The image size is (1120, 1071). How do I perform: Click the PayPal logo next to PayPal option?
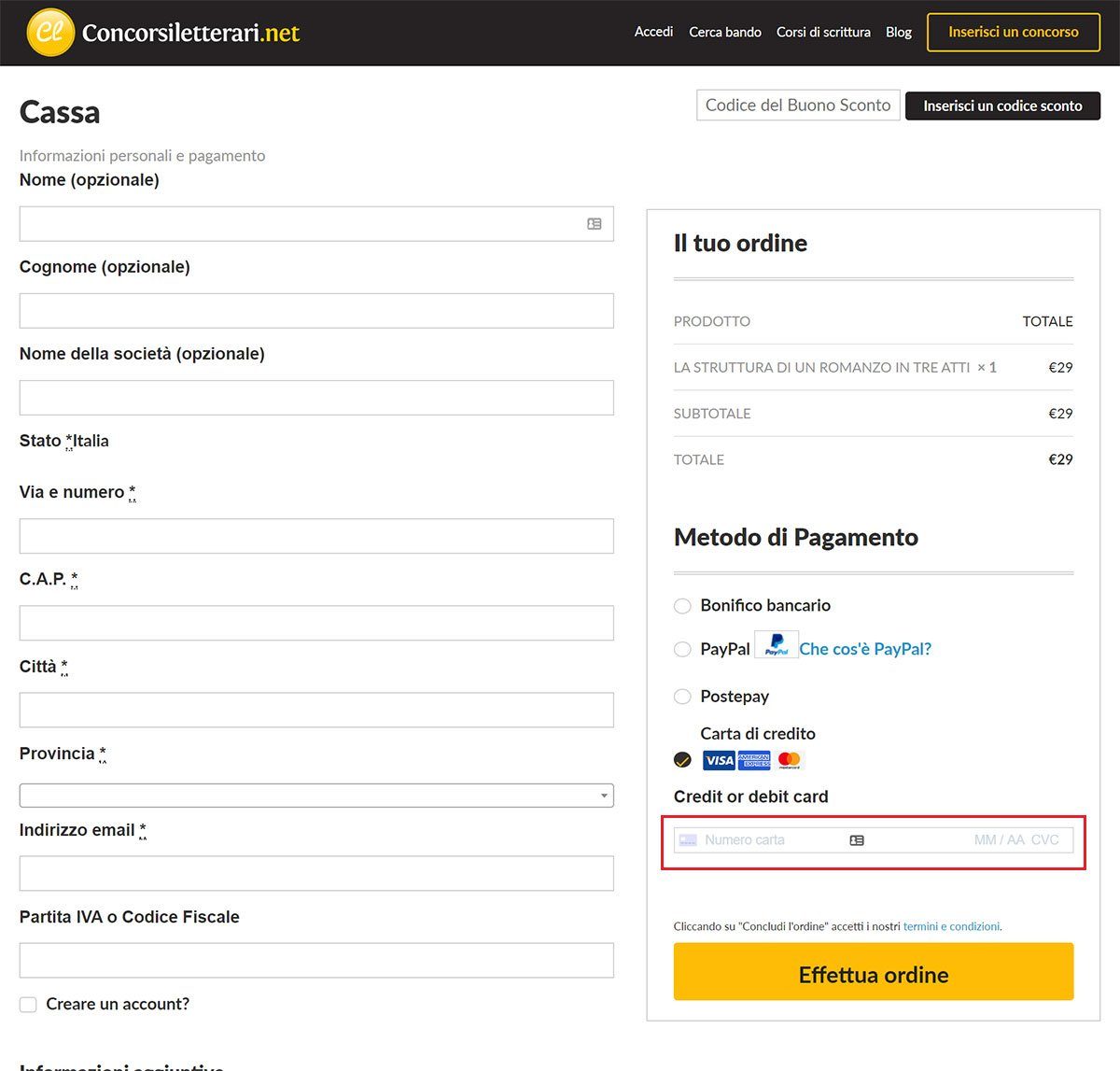point(777,644)
